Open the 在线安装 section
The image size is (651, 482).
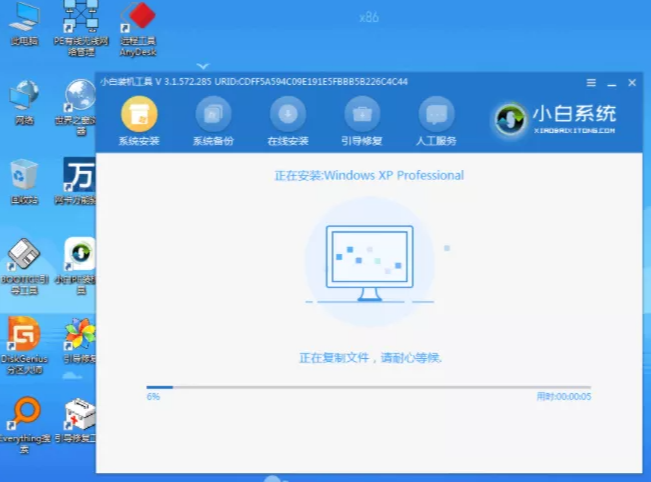point(288,121)
